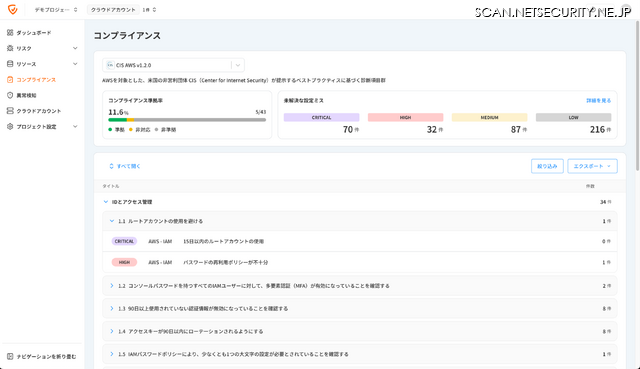This screenshot has height=369, width=640.
Task: Click the 11.6% compliance rate value
Action: [118, 112]
